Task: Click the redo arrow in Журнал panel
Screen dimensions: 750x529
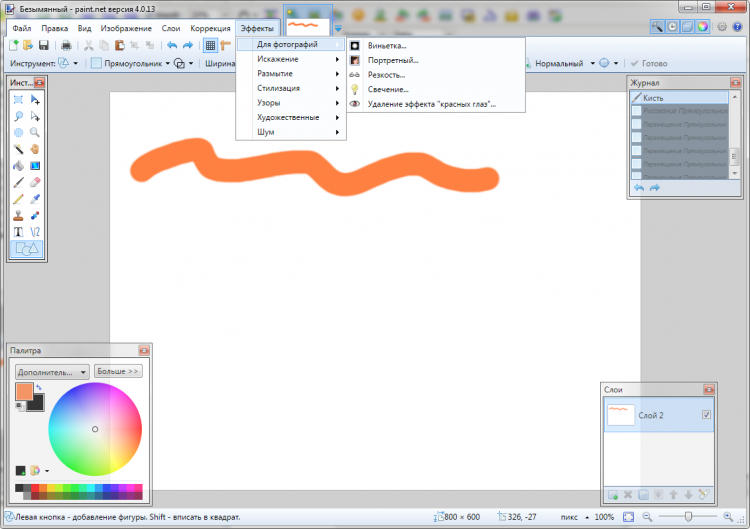Action: pyautogui.click(x=654, y=187)
